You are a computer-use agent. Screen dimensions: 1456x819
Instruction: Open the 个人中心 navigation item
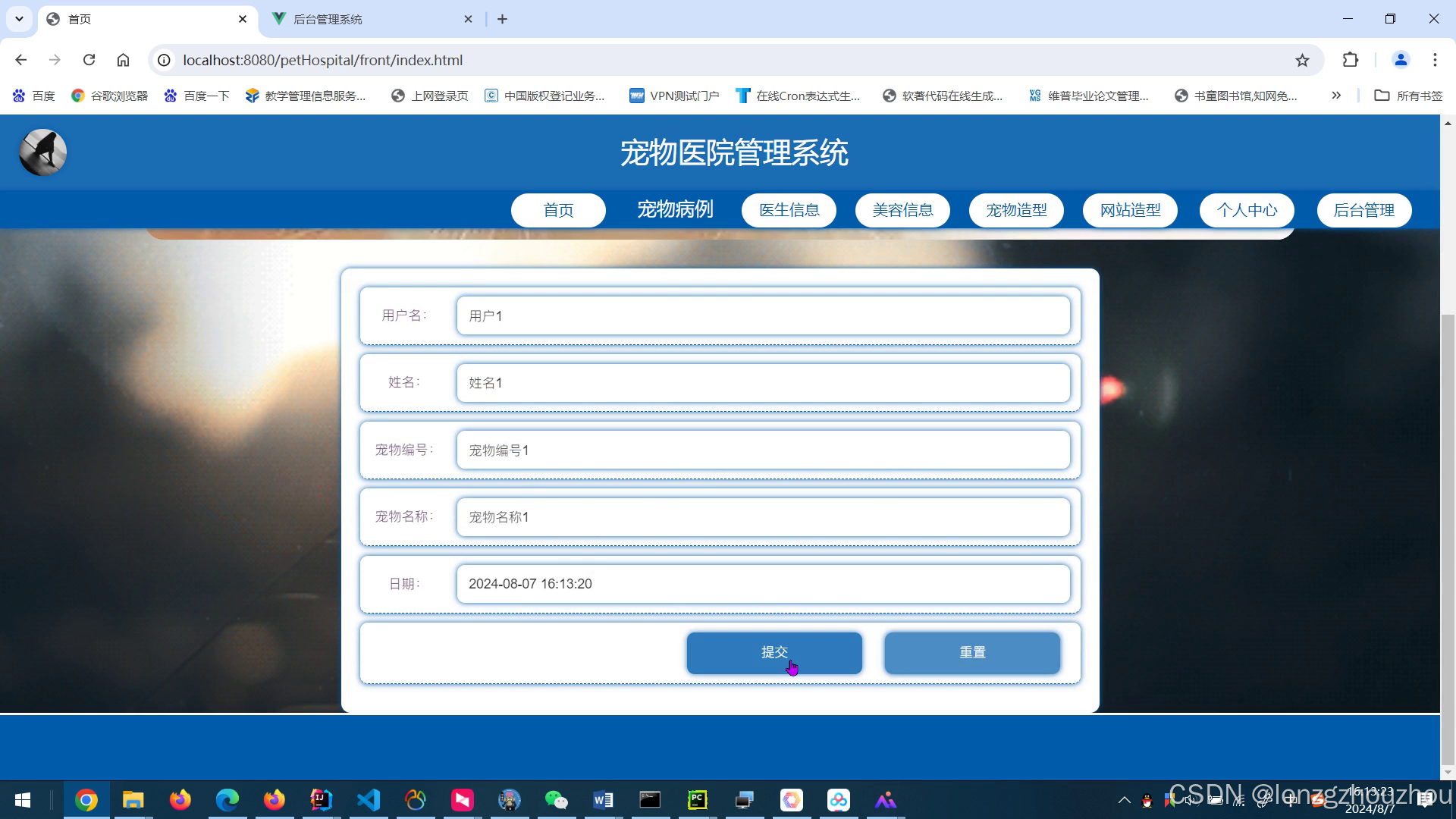click(x=1247, y=210)
